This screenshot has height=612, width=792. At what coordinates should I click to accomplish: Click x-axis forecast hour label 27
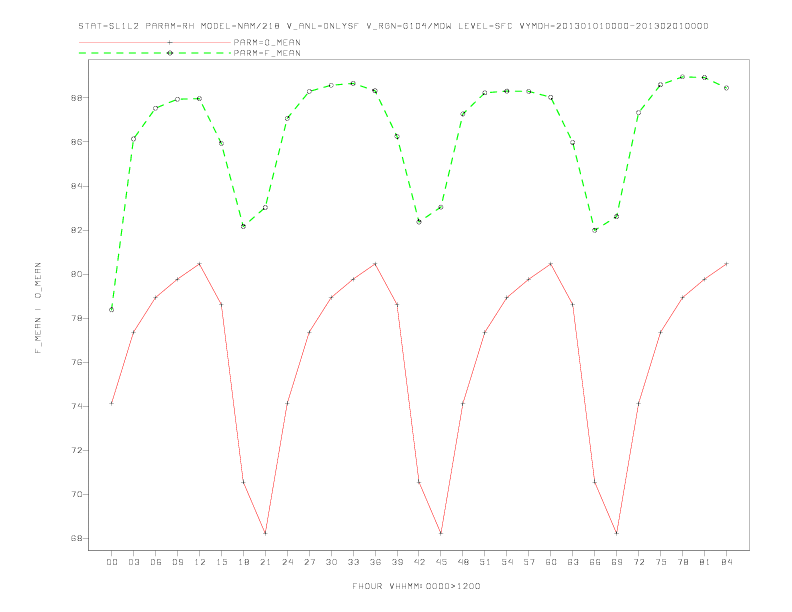tap(309, 562)
